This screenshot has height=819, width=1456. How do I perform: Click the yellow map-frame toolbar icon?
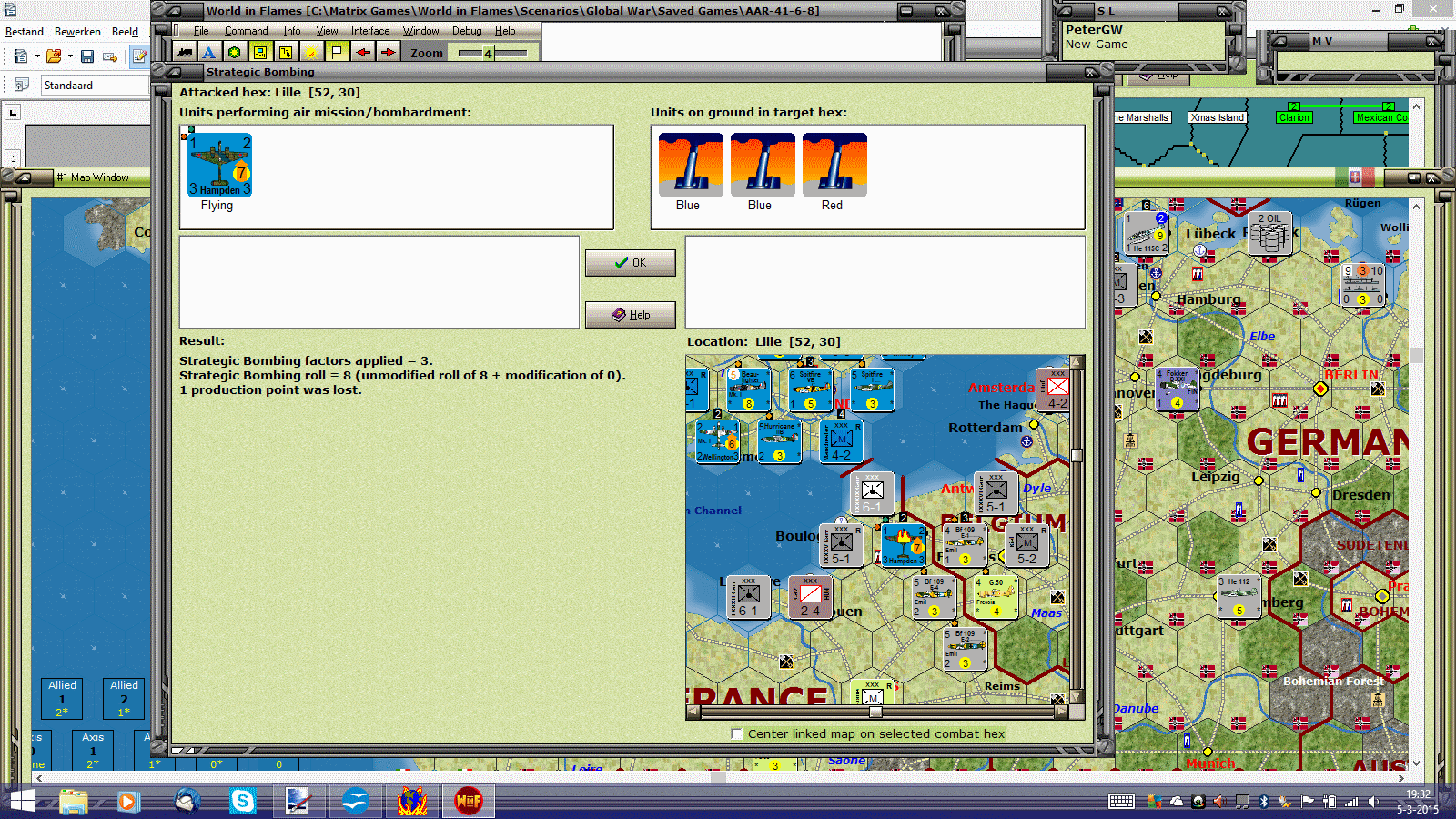(260, 53)
